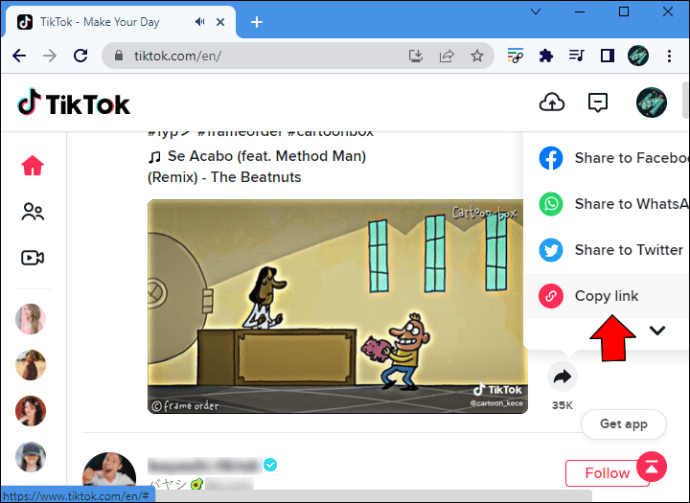Click the scroll-to-top red round button

[652, 465]
